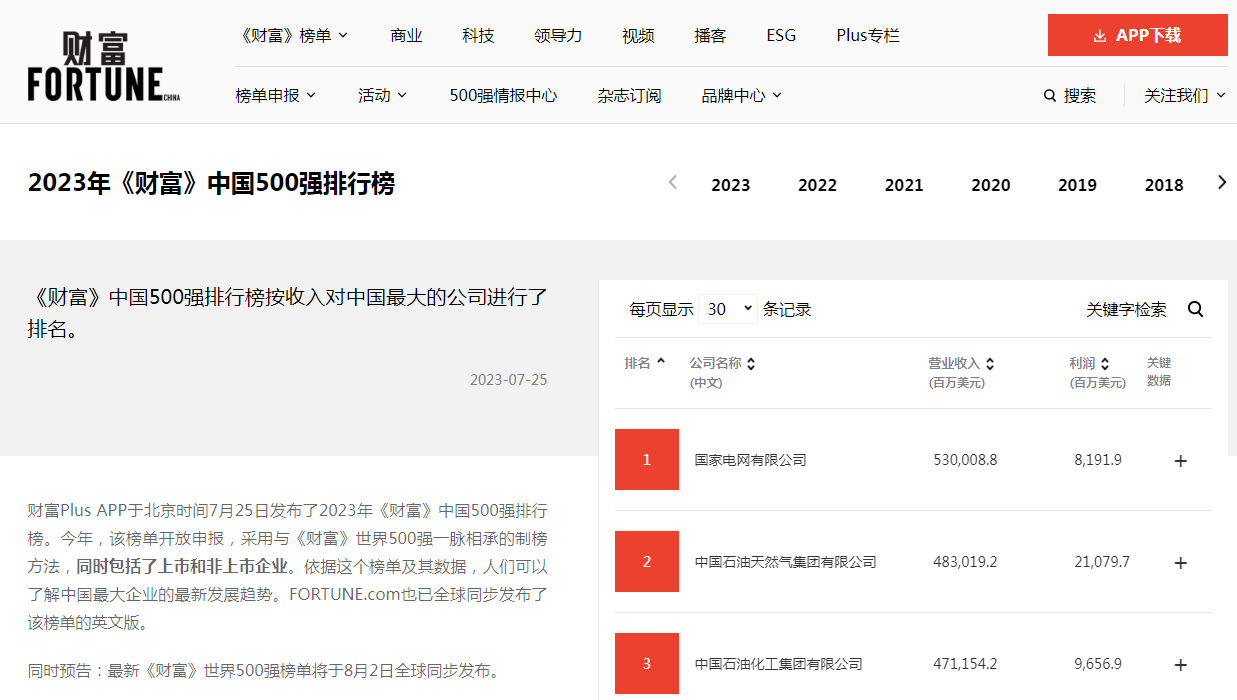Open the 《财富》榜单 dropdown menu
The height and width of the screenshot is (700, 1237).
pos(294,36)
